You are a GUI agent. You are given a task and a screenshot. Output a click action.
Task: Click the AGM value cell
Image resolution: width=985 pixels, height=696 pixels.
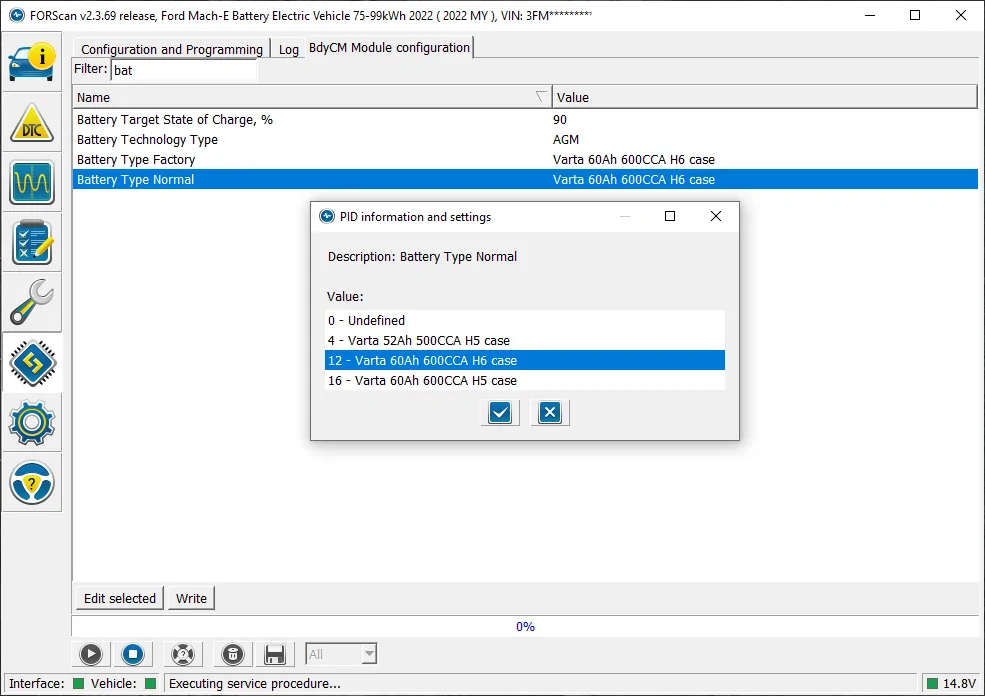[566, 139]
